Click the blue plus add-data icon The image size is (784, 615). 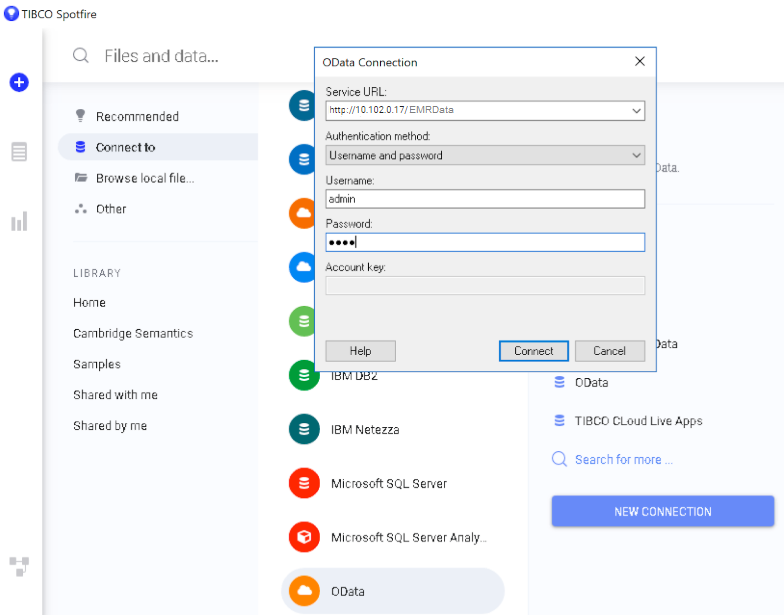[x=19, y=82]
